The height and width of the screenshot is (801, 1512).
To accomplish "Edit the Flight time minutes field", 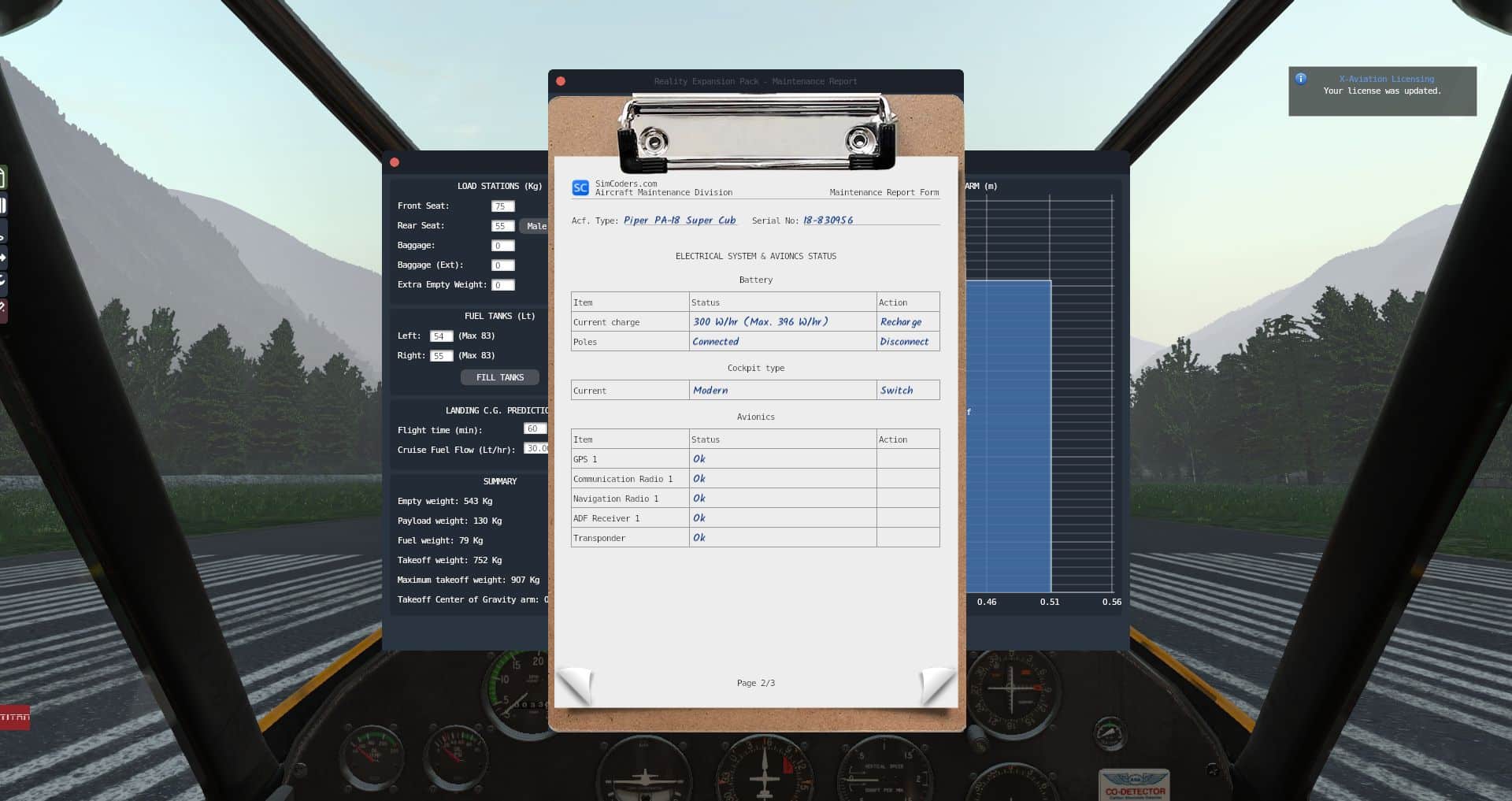I will [x=535, y=429].
